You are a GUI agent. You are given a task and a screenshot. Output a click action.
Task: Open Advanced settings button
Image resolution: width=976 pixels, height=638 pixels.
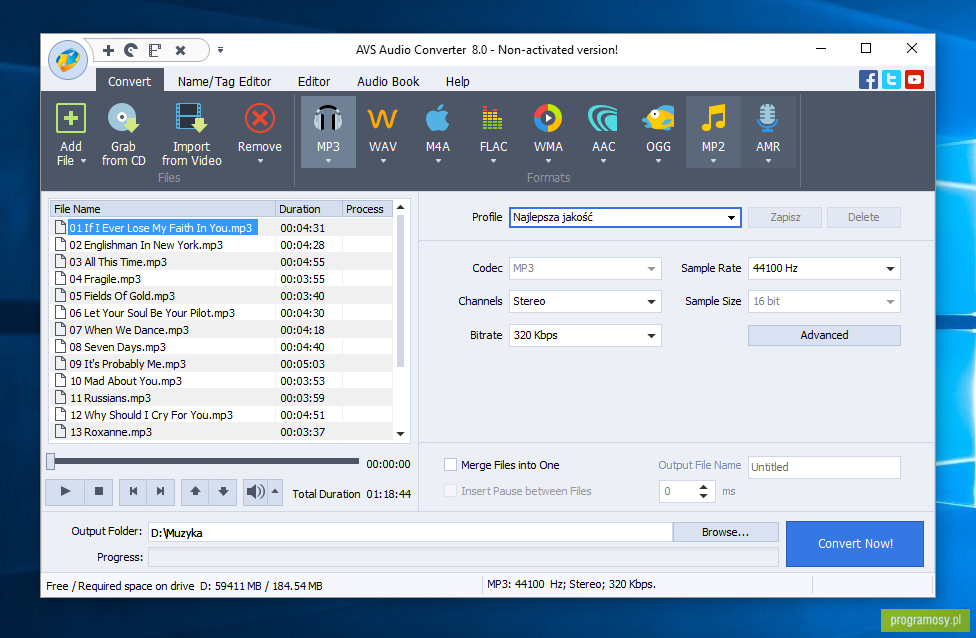point(824,335)
